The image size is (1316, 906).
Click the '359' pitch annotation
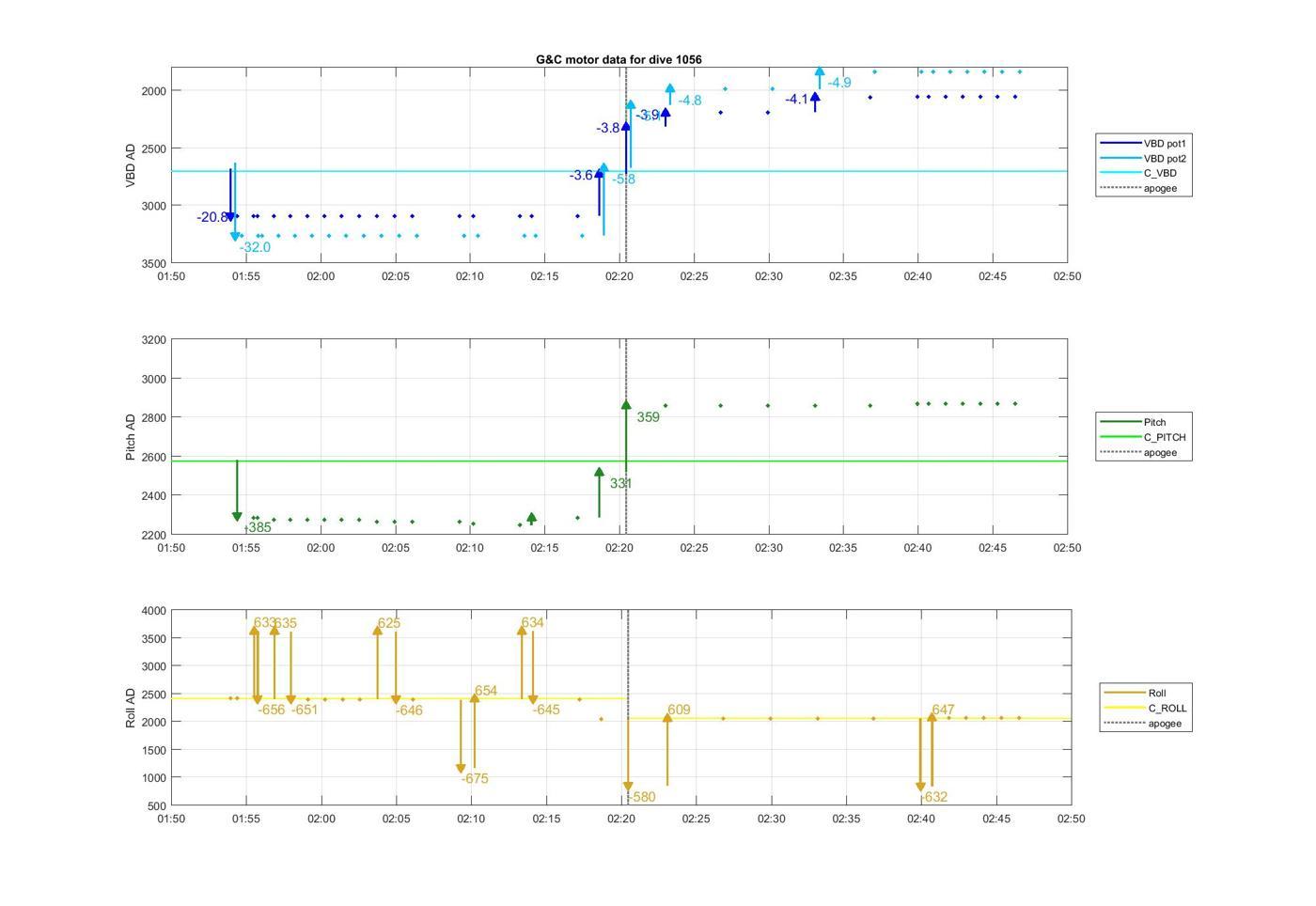[x=649, y=417]
